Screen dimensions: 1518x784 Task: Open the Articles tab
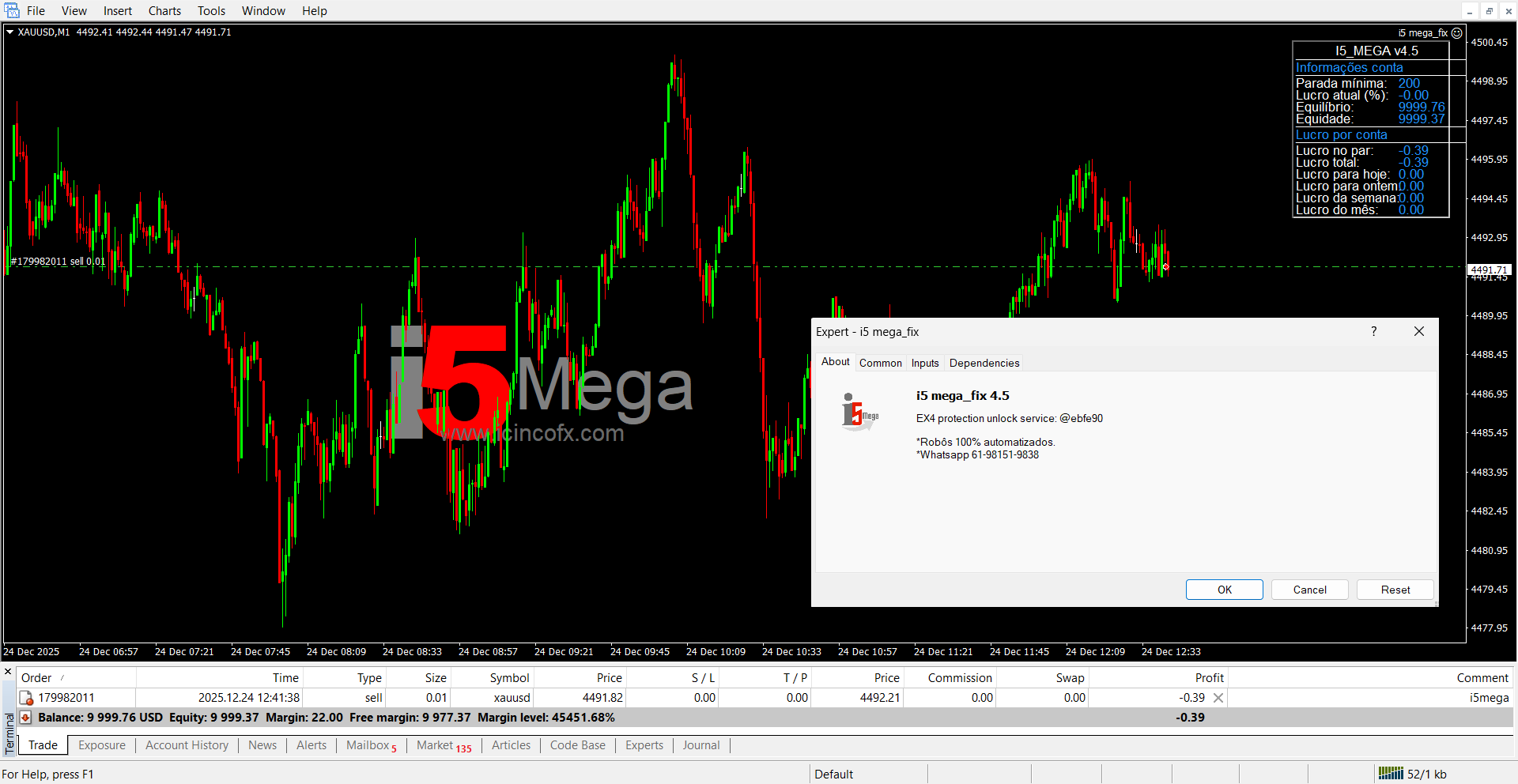pyautogui.click(x=511, y=745)
